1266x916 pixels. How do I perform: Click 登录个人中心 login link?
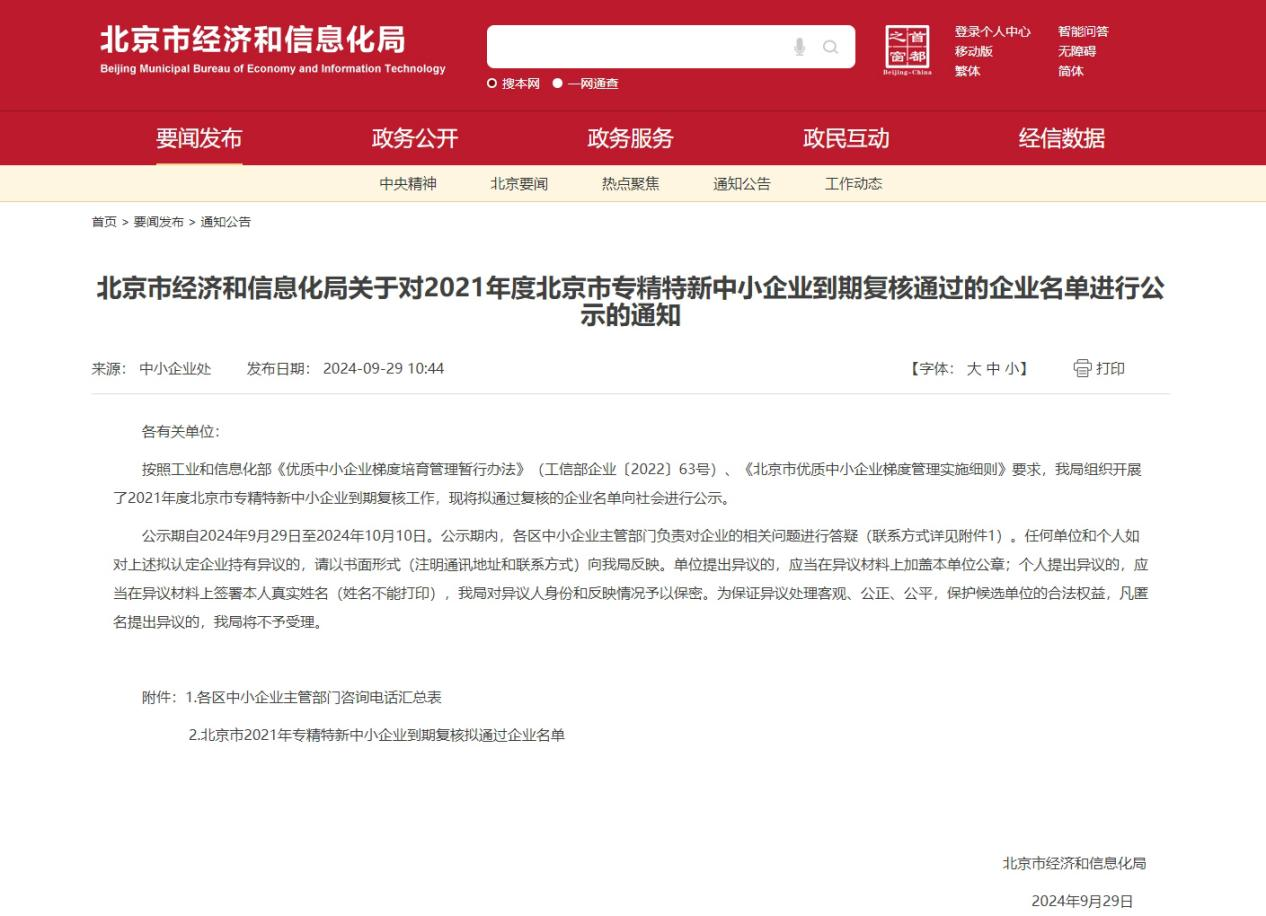[x=992, y=32]
